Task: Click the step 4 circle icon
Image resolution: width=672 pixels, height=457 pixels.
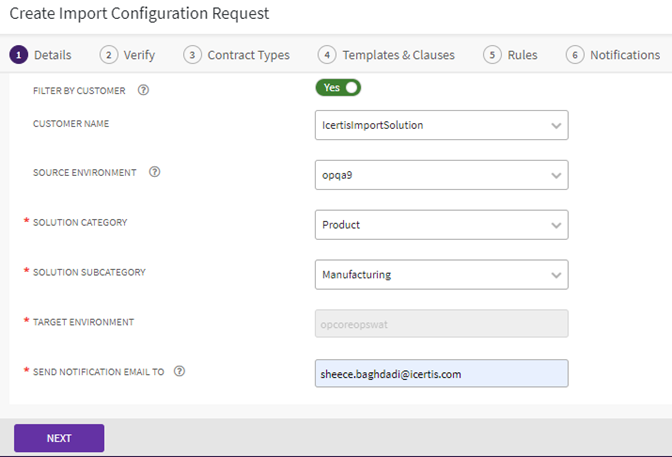Action: point(327,55)
